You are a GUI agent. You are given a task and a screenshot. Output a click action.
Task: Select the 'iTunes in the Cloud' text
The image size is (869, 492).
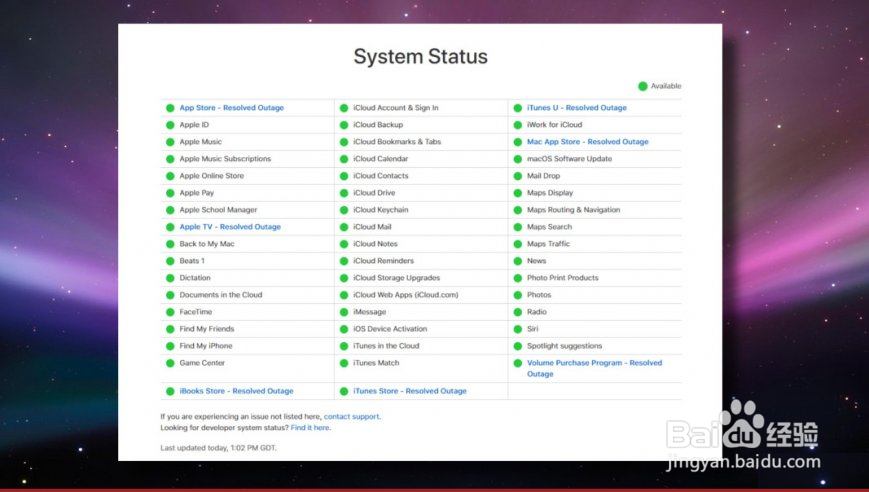click(x=386, y=346)
